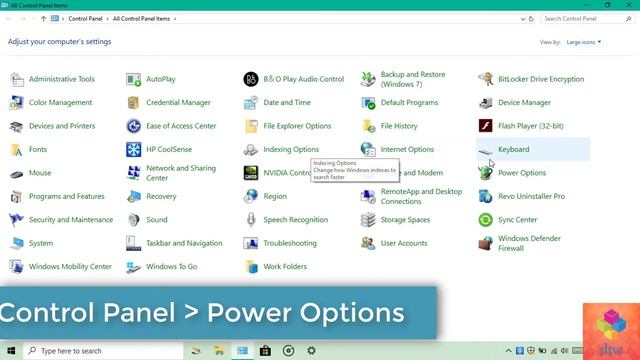This screenshot has width=640, height=360.
Task: Click the Flash Player icon
Action: pos(486,126)
